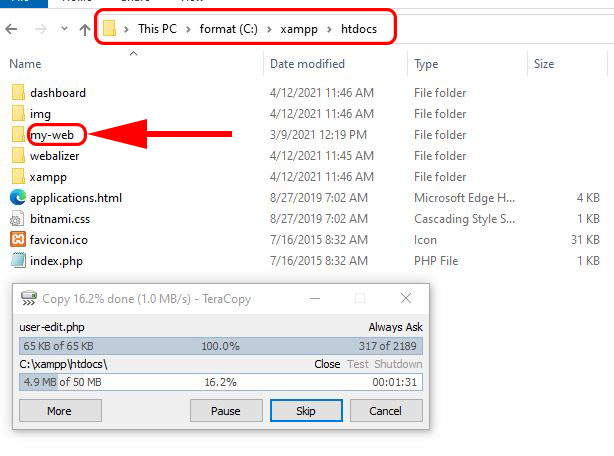The width and height of the screenshot is (614, 456).
Task: Click the folder icon in address bar
Action: coord(109,29)
